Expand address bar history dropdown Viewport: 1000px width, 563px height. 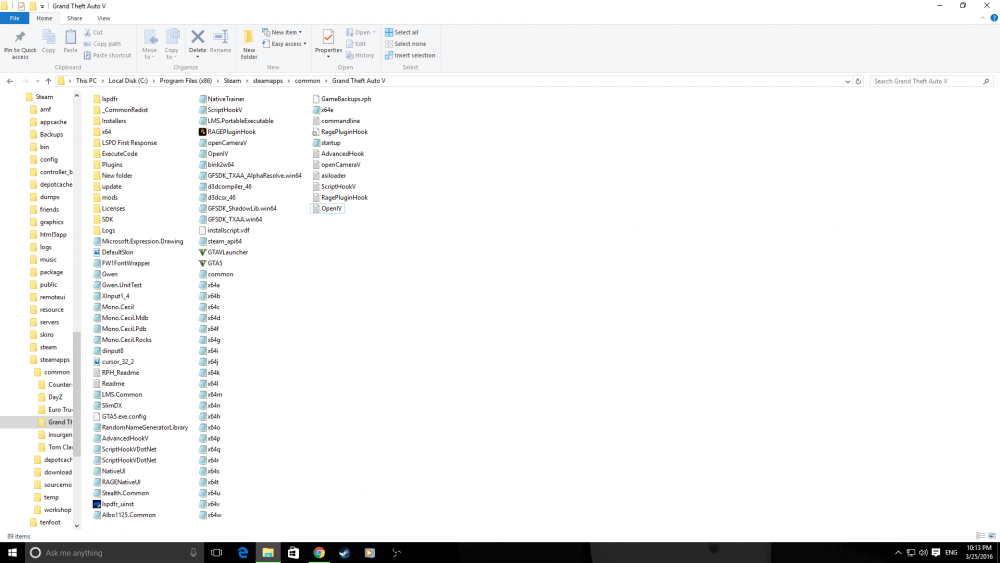848,81
